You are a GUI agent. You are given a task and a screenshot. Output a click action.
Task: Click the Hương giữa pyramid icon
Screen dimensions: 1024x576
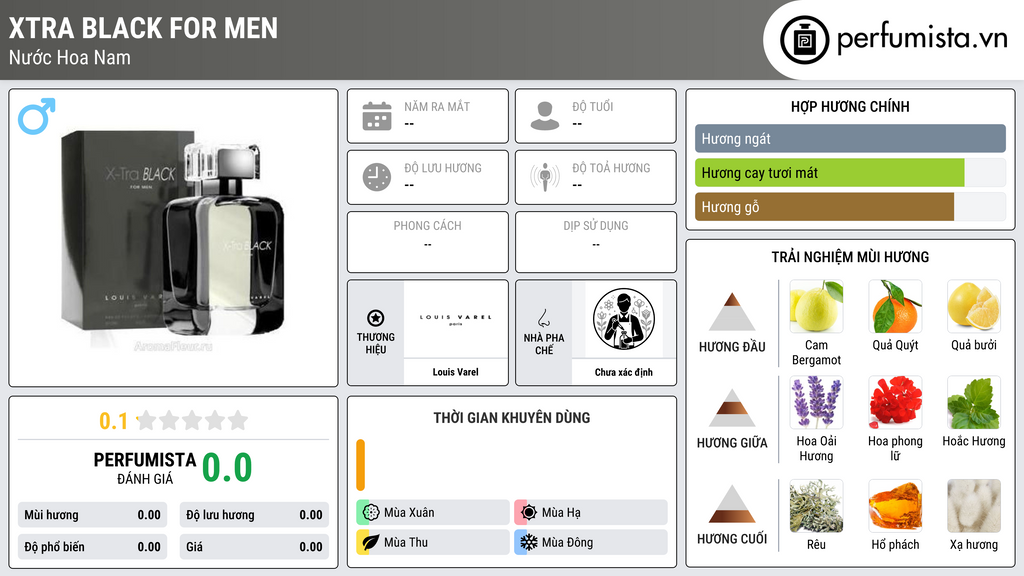coord(732,408)
